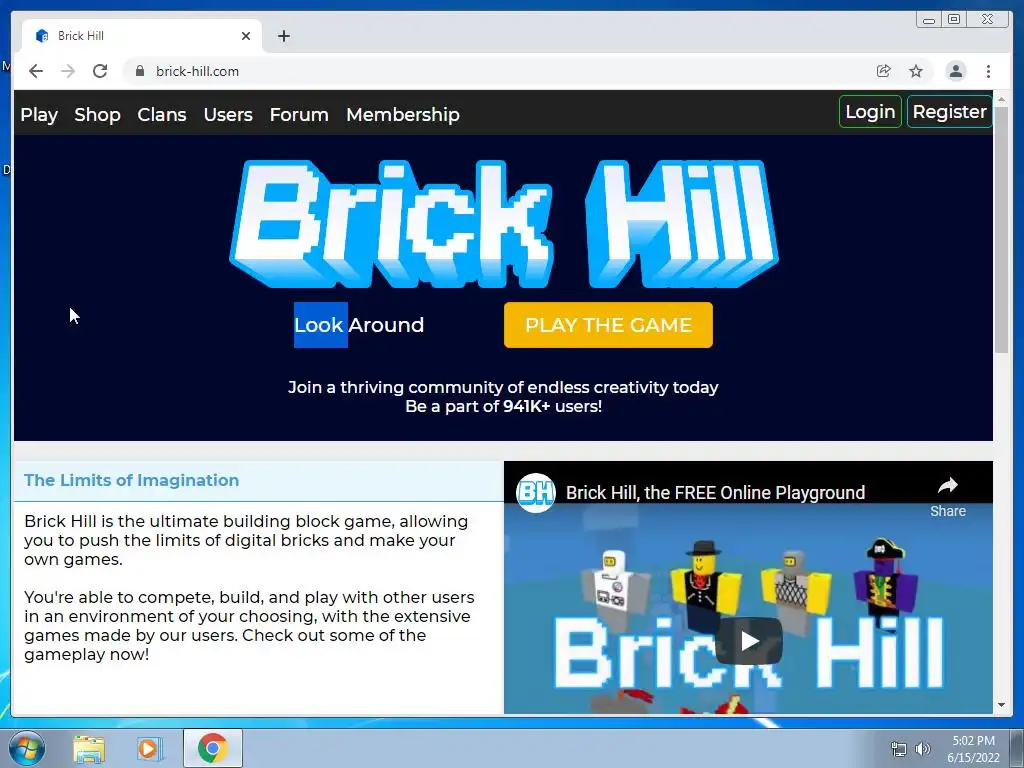Open the Membership page
Image resolution: width=1024 pixels, height=768 pixels.
tap(403, 114)
